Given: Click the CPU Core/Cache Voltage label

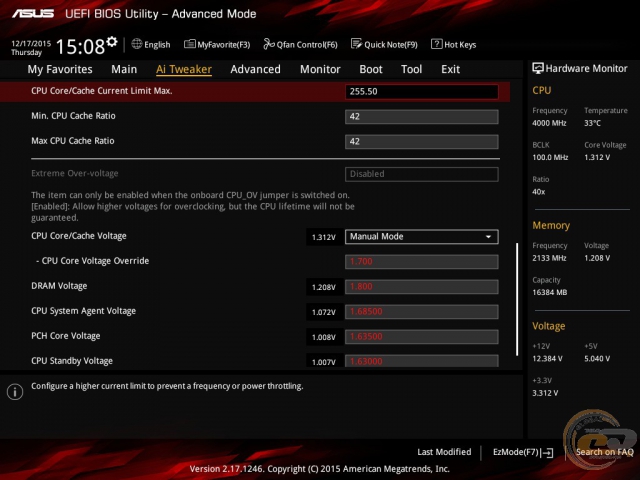Looking at the screenshot, I should pyautogui.click(x=79, y=236).
